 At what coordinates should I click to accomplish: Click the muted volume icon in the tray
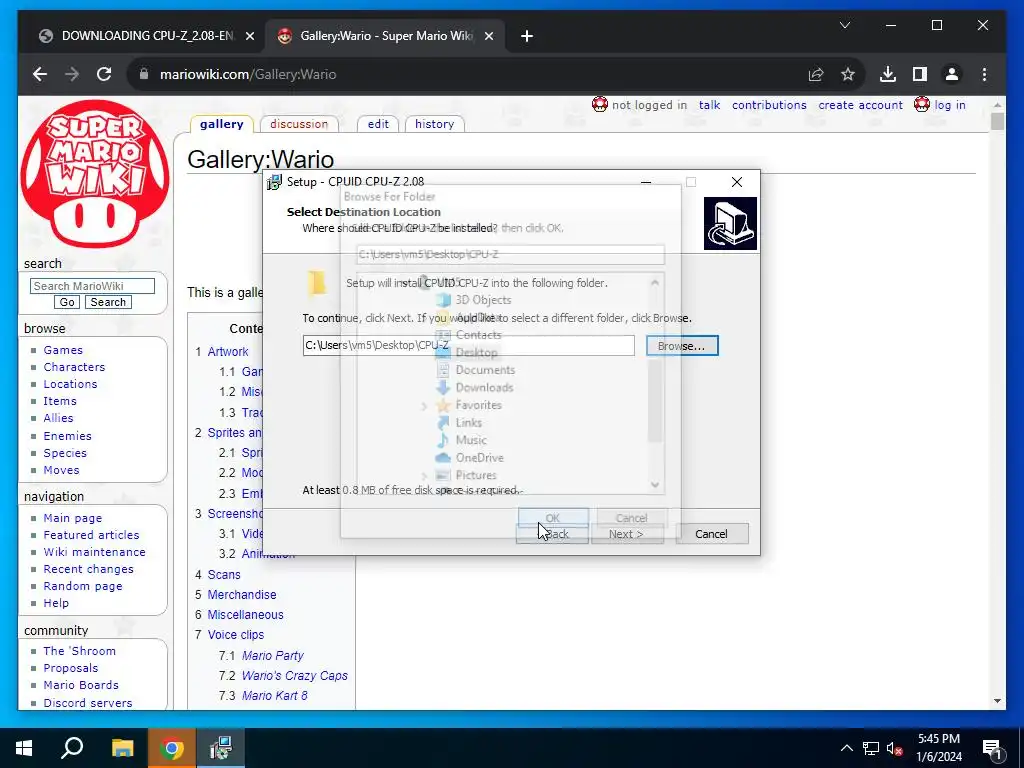895,748
